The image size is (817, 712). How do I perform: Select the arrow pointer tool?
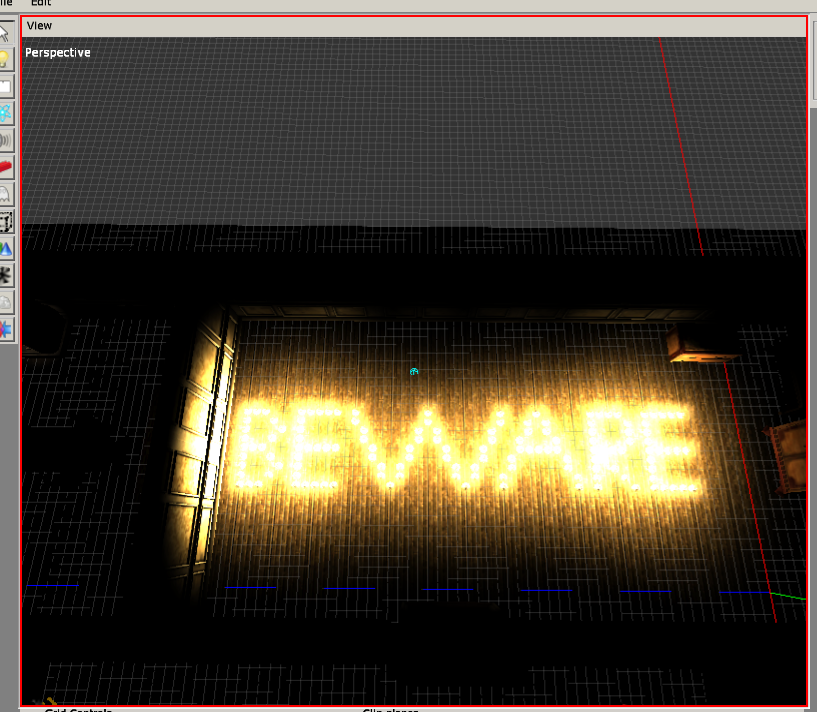pyautogui.click(x=6, y=32)
